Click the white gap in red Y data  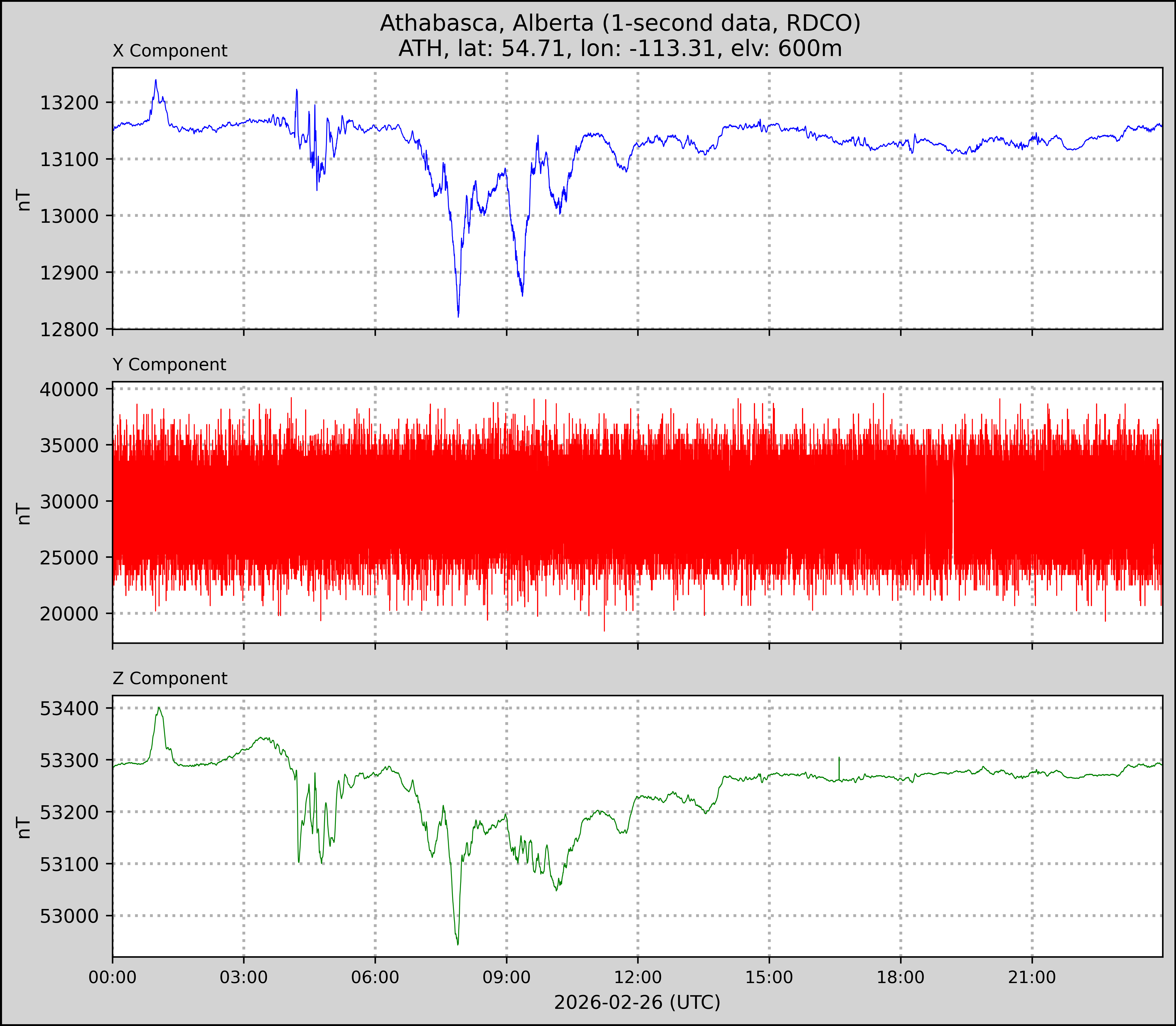tap(953, 509)
